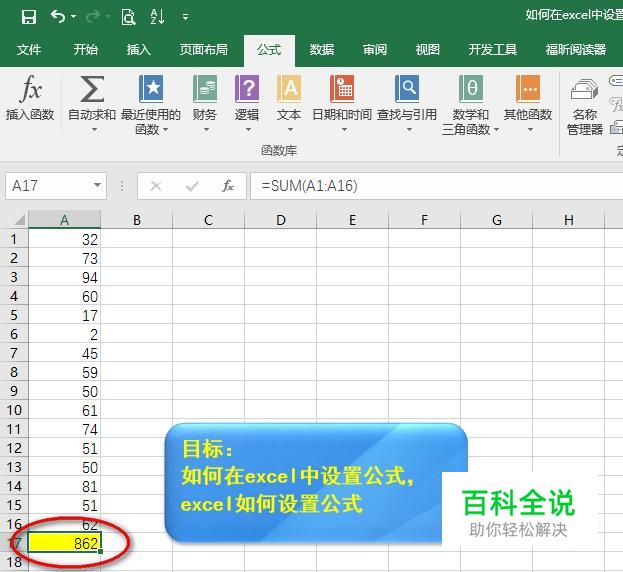Expand the 财务 dropdown arrow
Screen dimensions: 623x572
coord(206,129)
